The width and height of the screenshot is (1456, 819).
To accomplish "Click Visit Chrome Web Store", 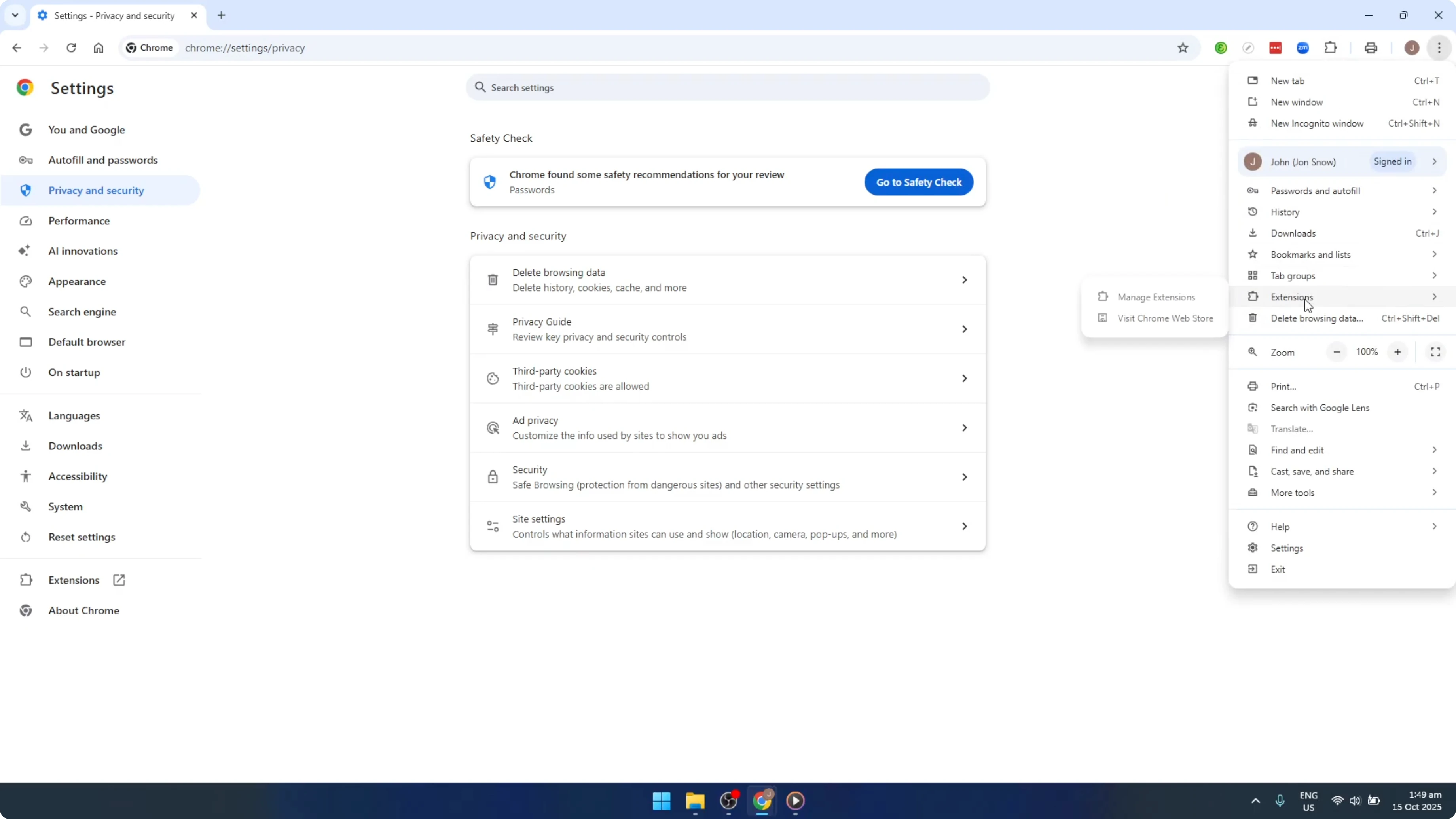I will [x=1155, y=319].
